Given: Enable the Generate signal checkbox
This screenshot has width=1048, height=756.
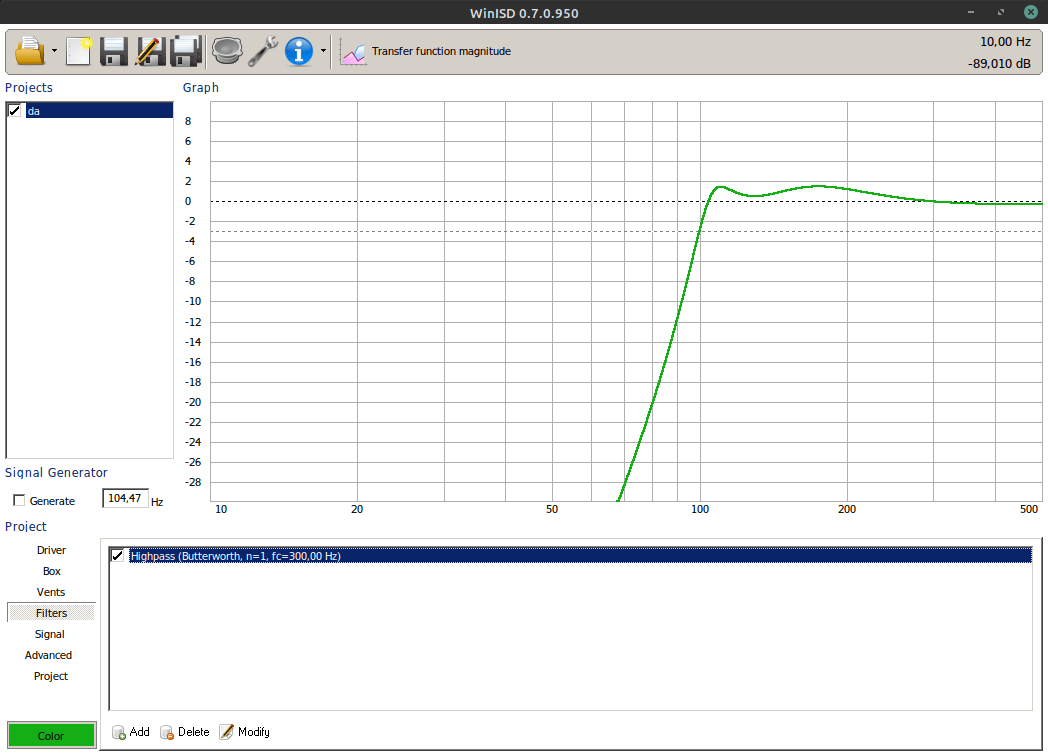Looking at the screenshot, I should (x=19, y=501).
